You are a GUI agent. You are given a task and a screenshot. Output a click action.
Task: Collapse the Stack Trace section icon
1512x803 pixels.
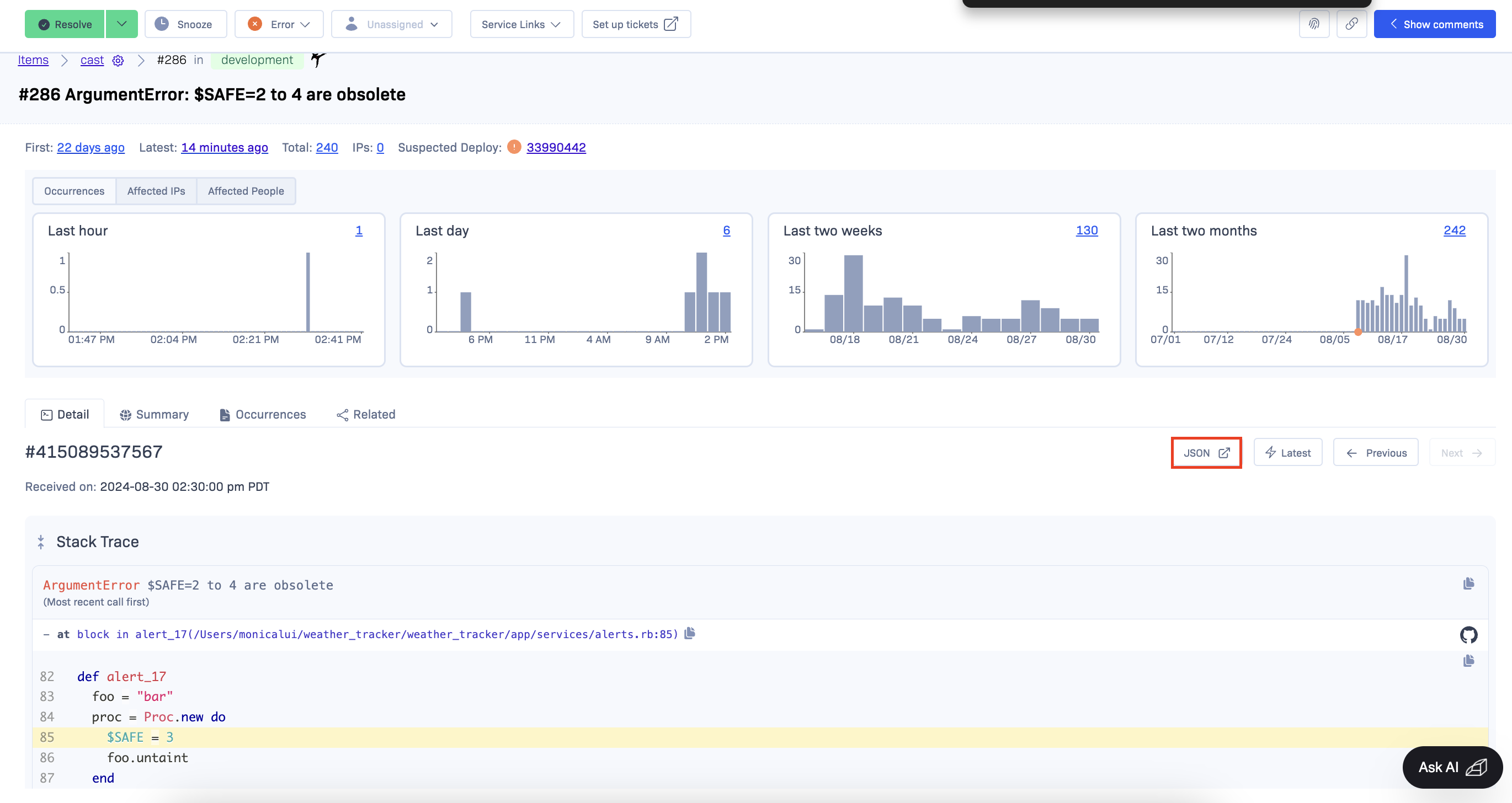click(x=40, y=542)
